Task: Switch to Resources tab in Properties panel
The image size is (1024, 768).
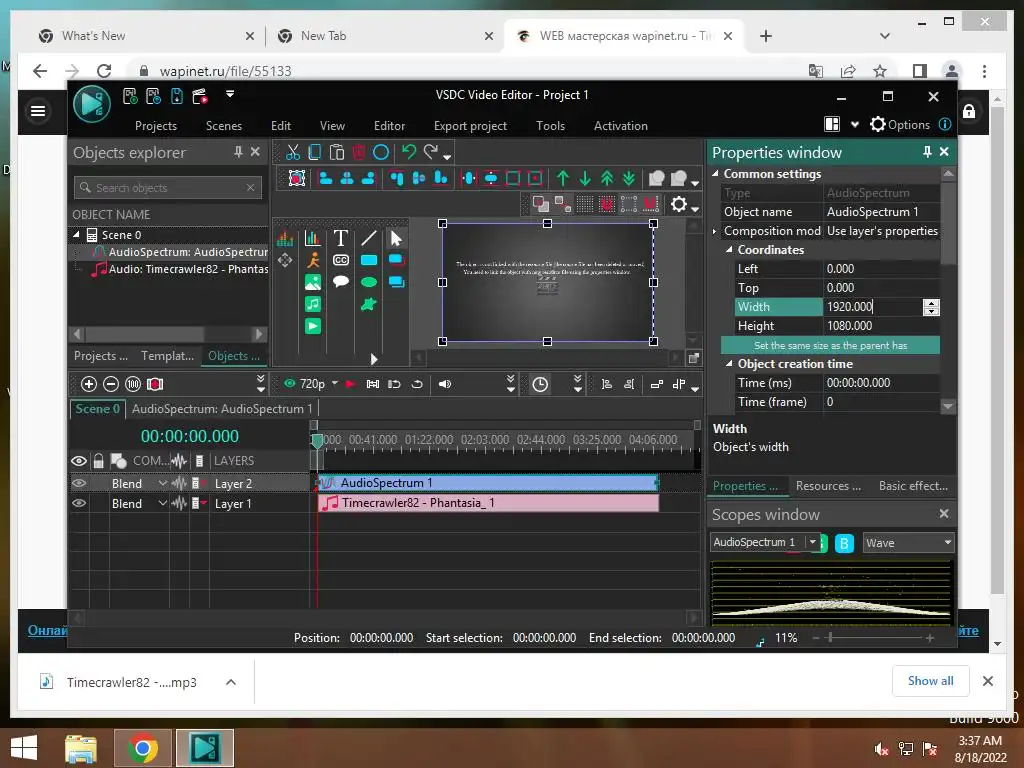Action: click(x=827, y=486)
